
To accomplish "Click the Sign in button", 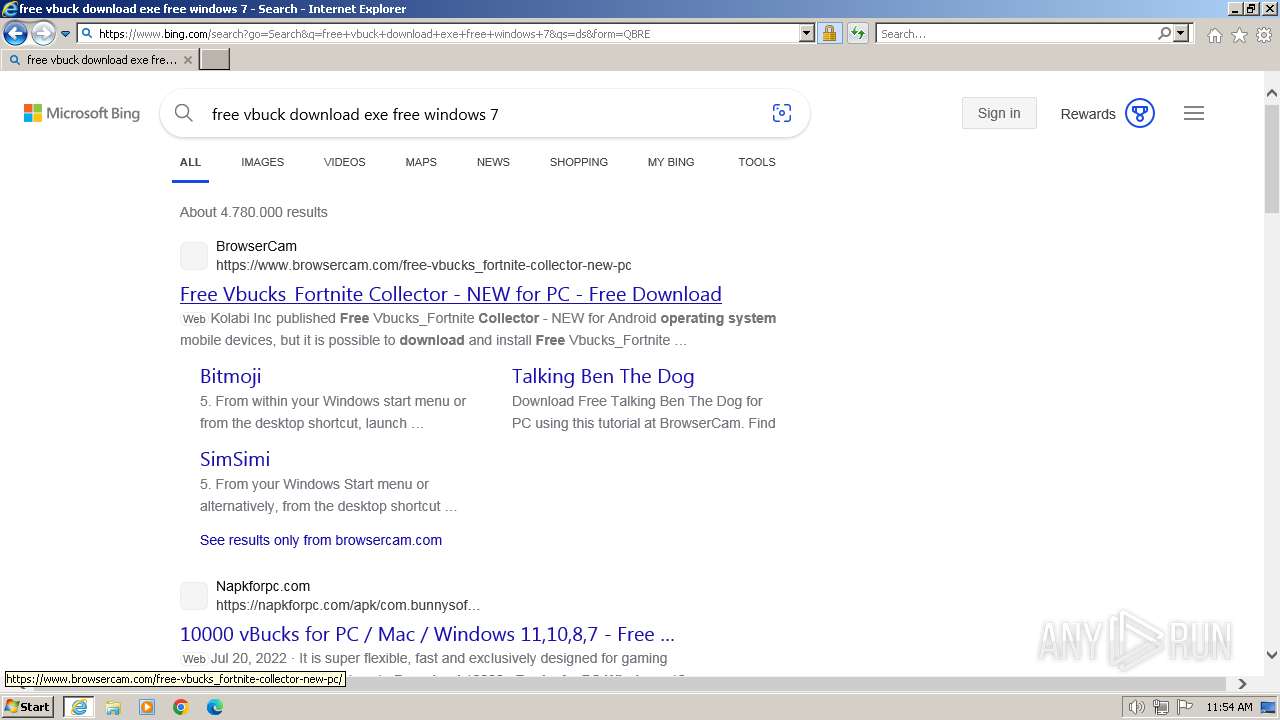I will (x=999, y=113).
